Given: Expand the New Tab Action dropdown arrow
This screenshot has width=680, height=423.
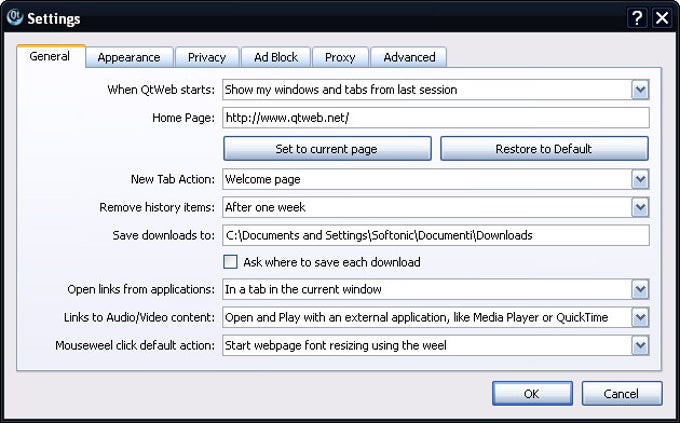Looking at the screenshot, I should click(x=640, y=179).
